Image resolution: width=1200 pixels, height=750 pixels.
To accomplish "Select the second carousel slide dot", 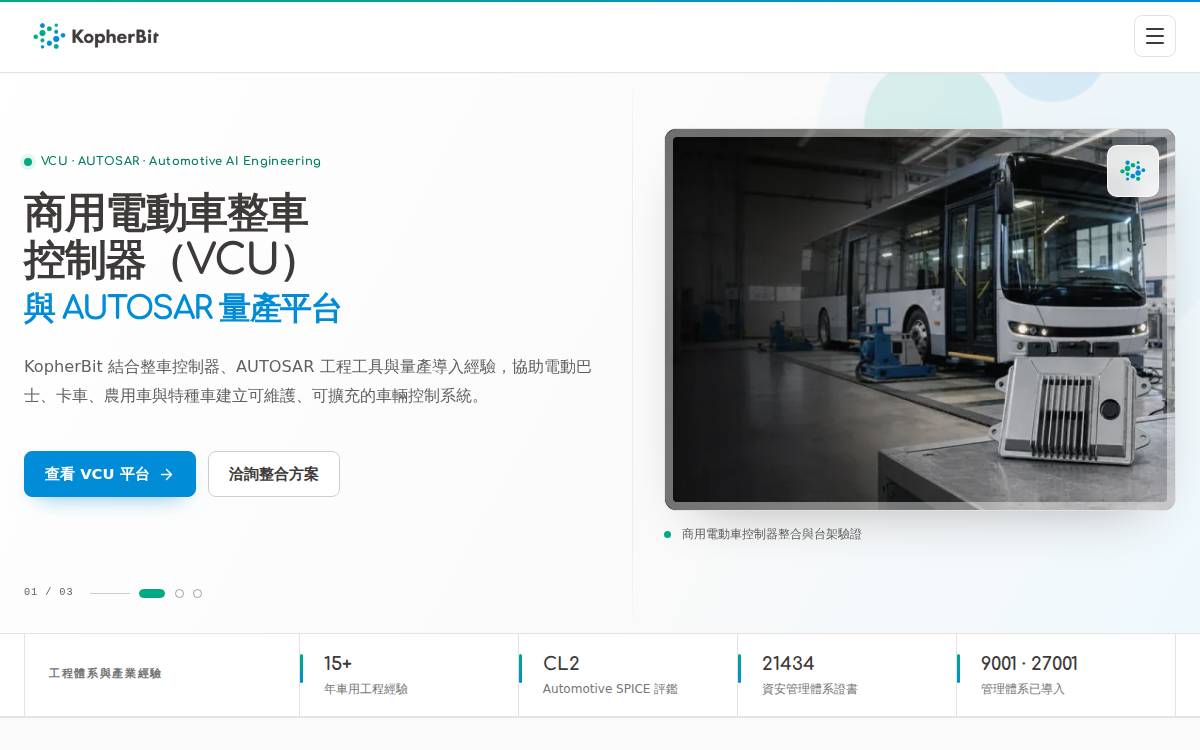I will tap(179, 593).
